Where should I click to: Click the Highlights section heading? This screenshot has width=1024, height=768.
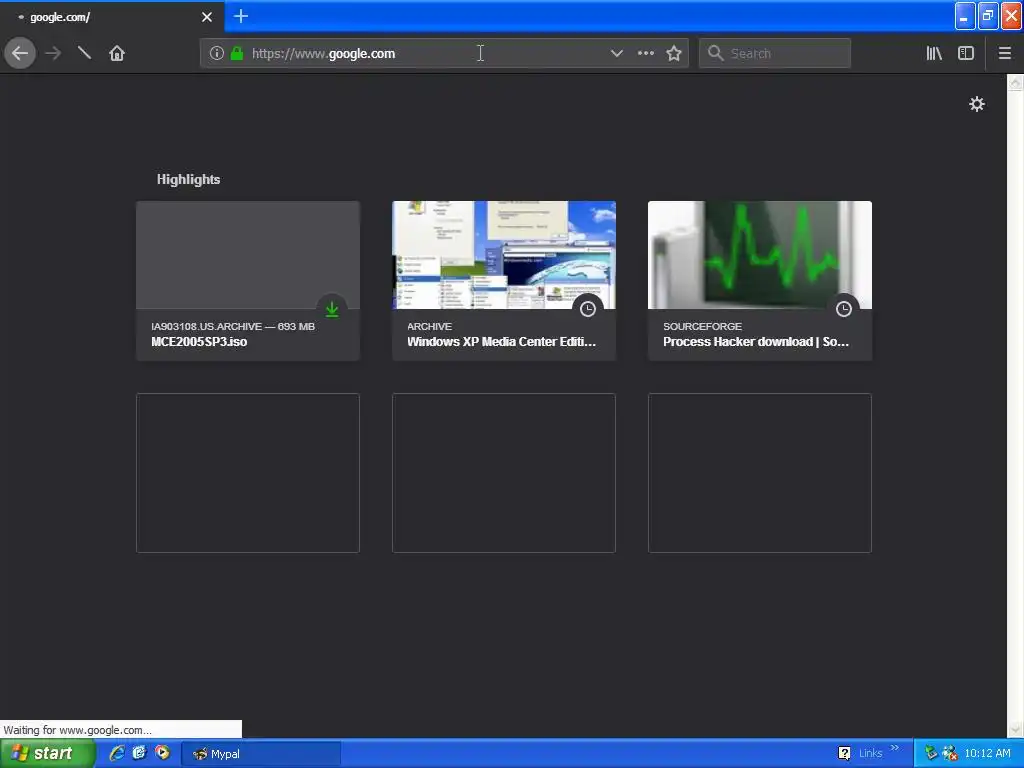(x=188, y=180)
